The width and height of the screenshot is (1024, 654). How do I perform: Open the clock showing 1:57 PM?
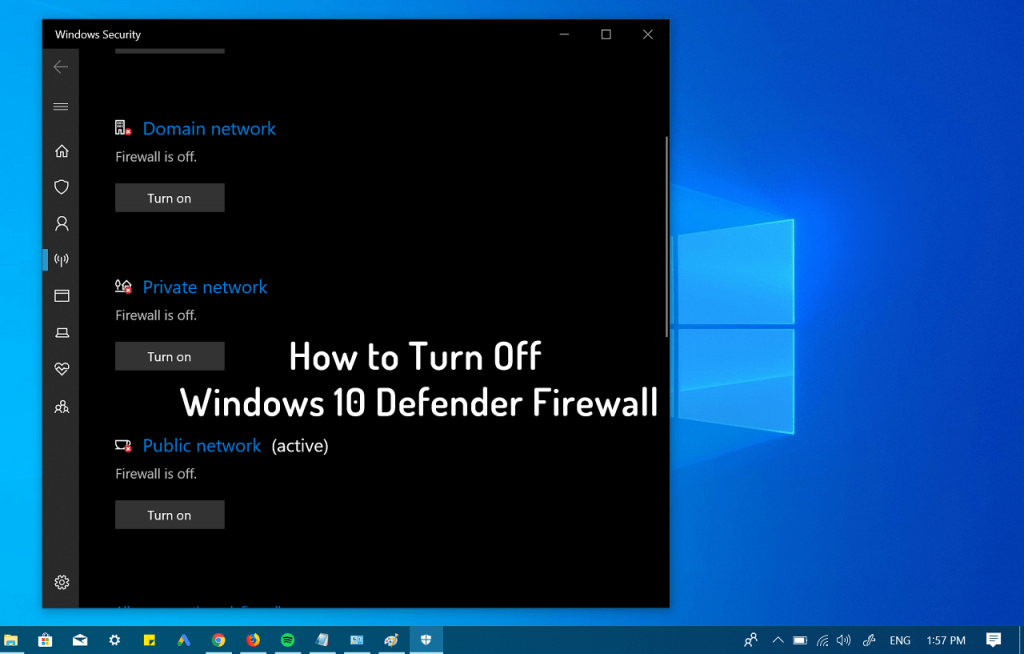pyautogui.click(x=946, y=640)
